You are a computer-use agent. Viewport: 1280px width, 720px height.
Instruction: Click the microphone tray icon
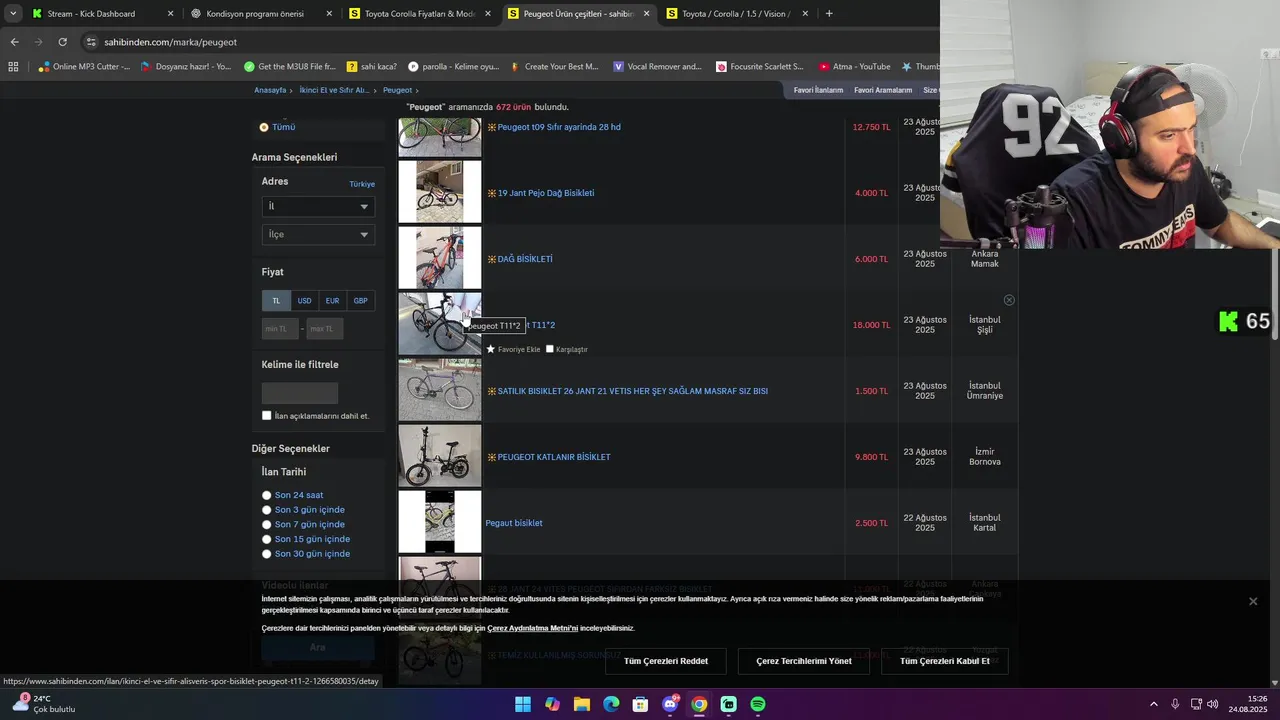click(x=1175, y=704)
